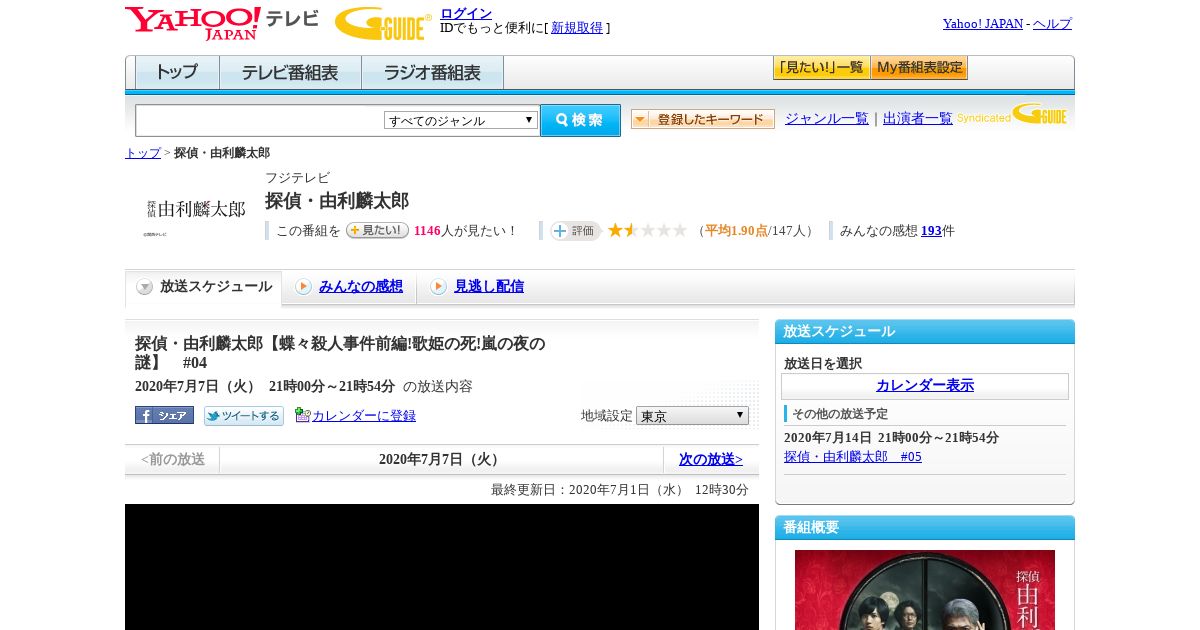Click the Yahoo! JAPAN テレビ logo
Screen dimensions: 1200x630
click(x=222, y=23)
